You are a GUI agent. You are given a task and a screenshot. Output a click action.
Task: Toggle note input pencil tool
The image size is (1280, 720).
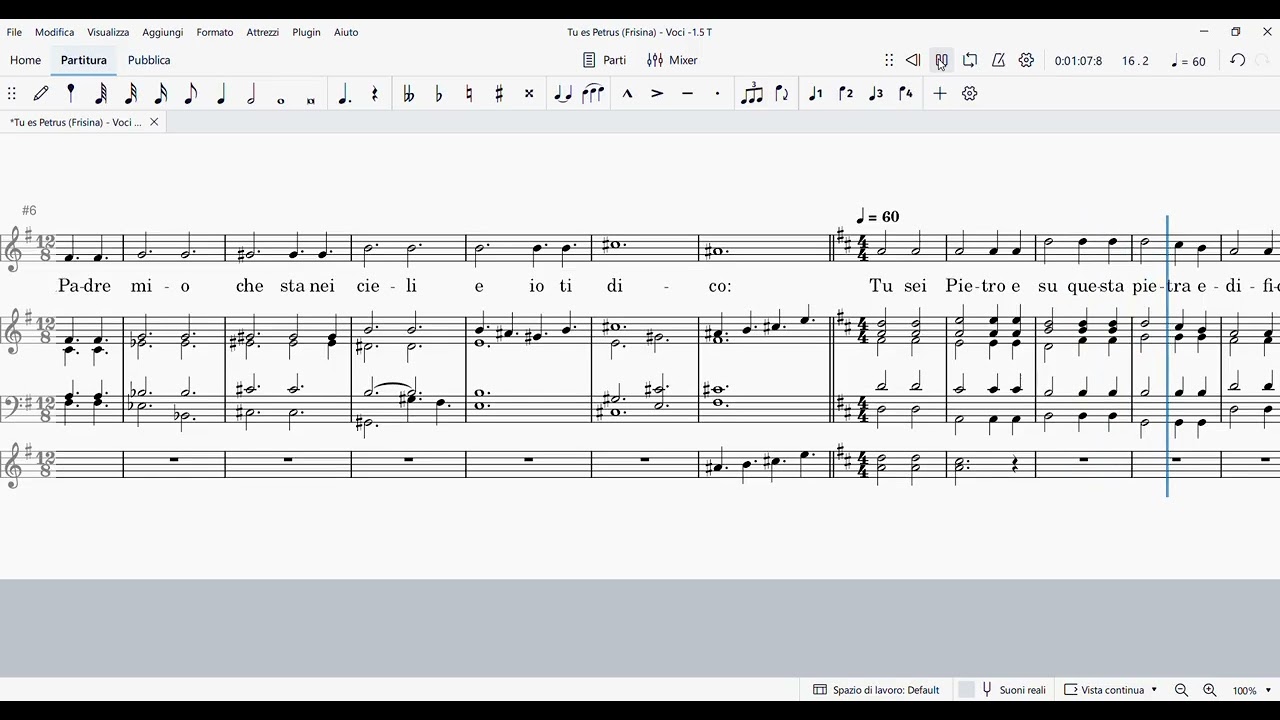pos(41,93)
